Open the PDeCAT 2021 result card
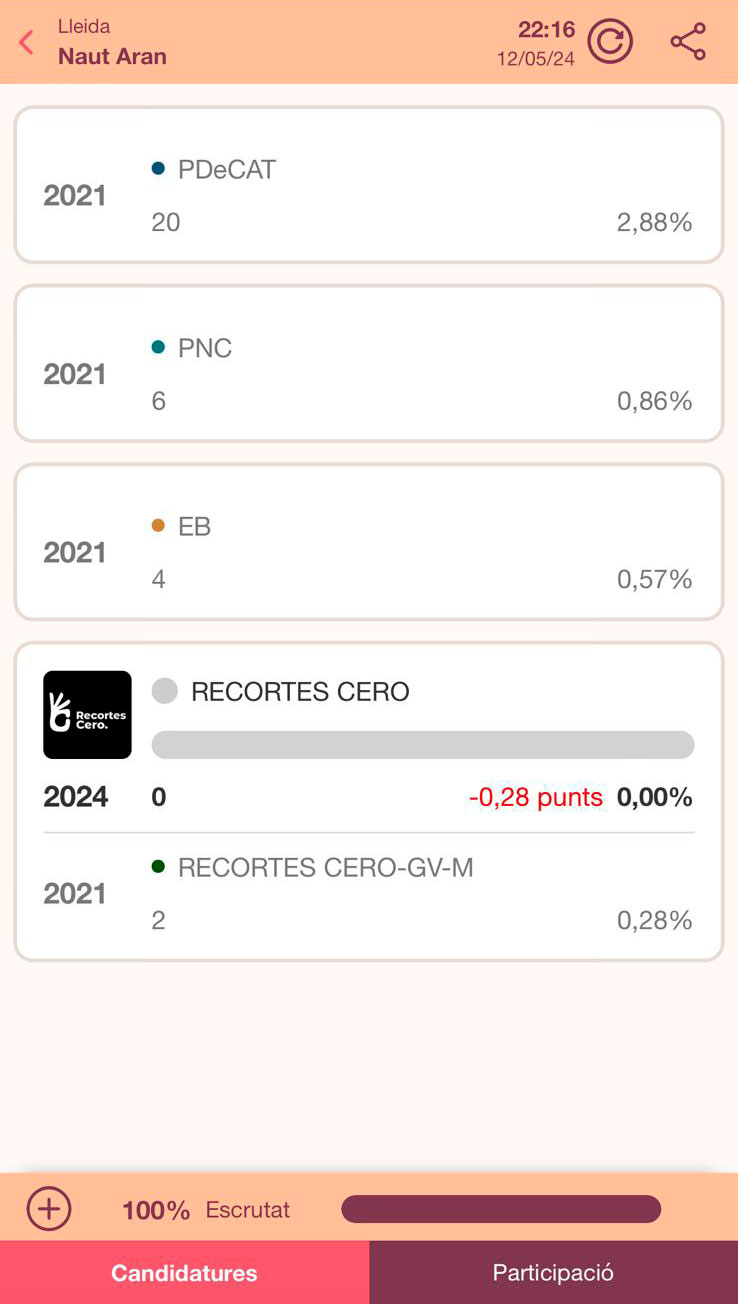The height and width of the screenshot is (1304, 738). pyautogui.click(x=368, y=185)
